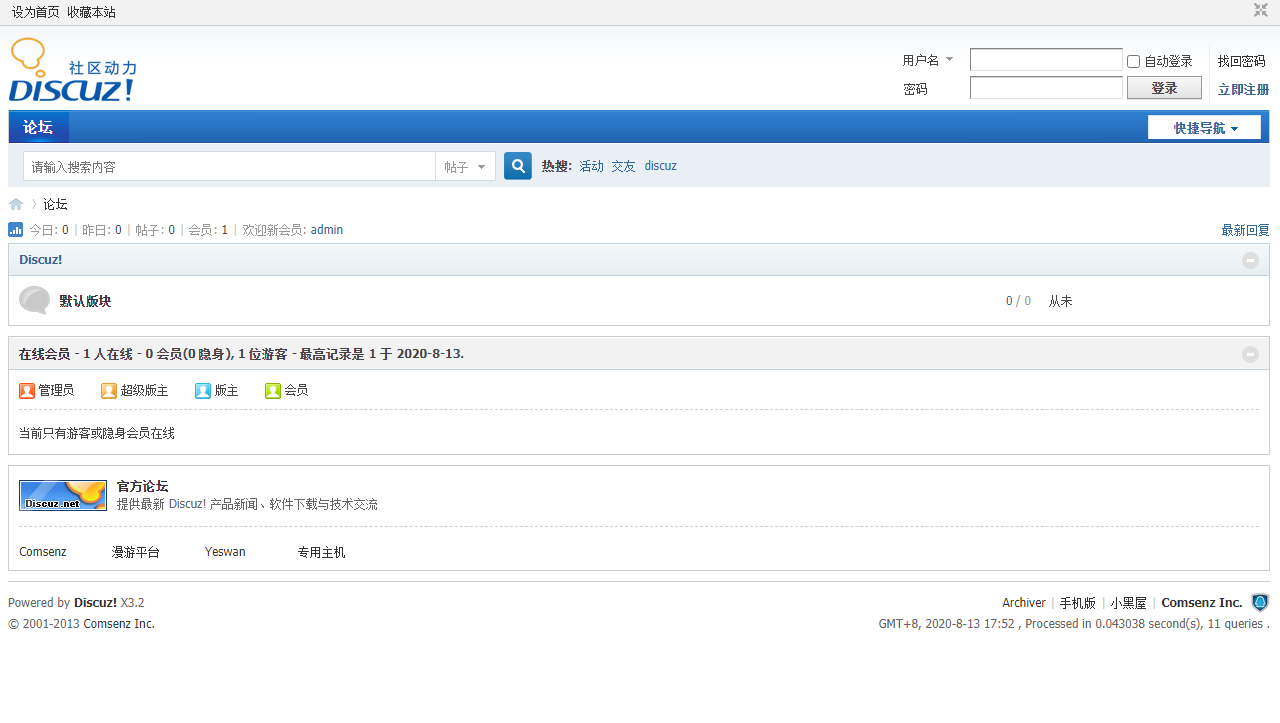Image resolution: width=1280 pixels, height=723 pixels.
Task: Click the 当前只有游客或隐身会员在线 message
Action: [97, 433]
